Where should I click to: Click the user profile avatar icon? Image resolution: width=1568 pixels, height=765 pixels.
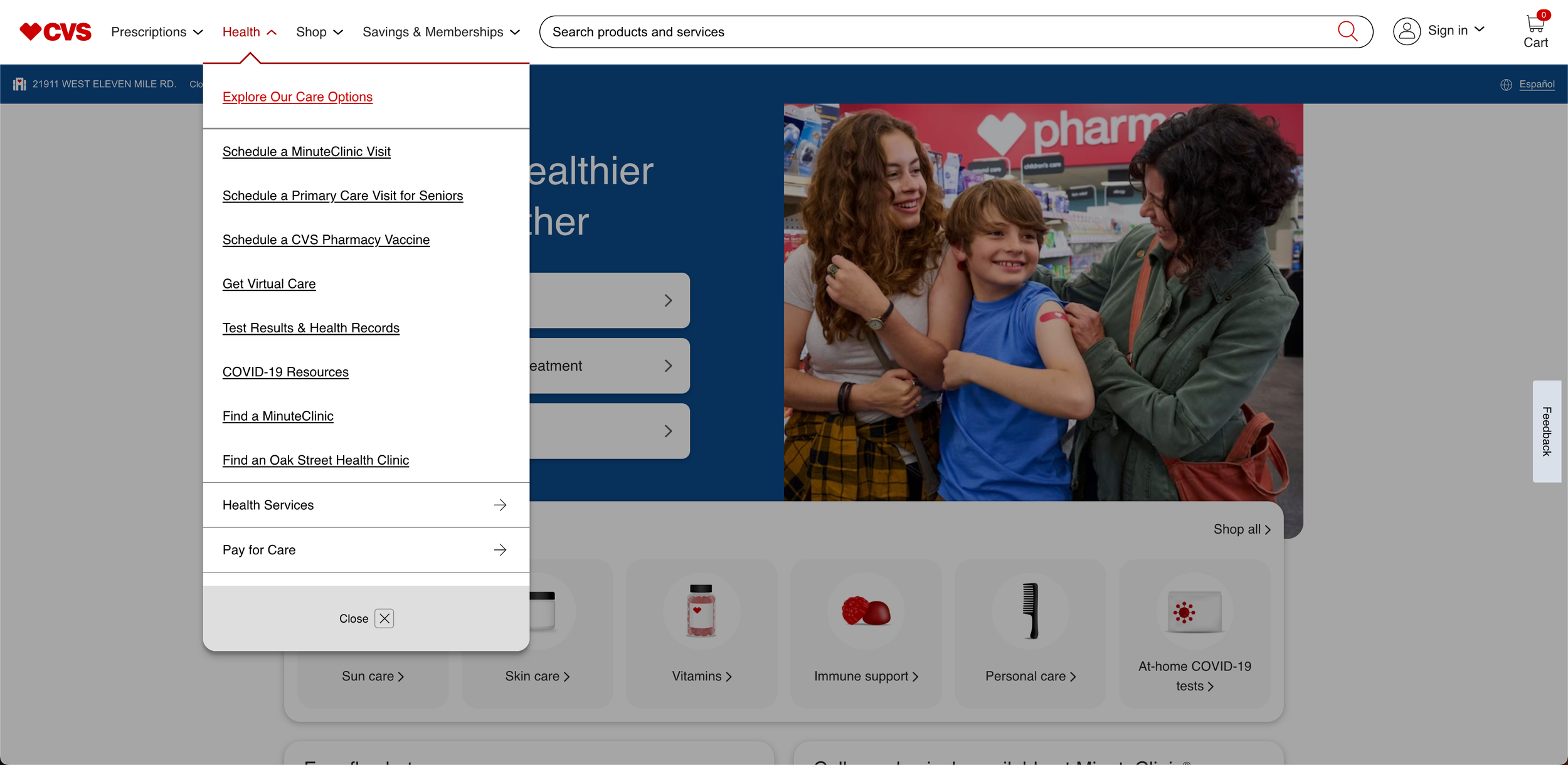tap(1407, 31)
